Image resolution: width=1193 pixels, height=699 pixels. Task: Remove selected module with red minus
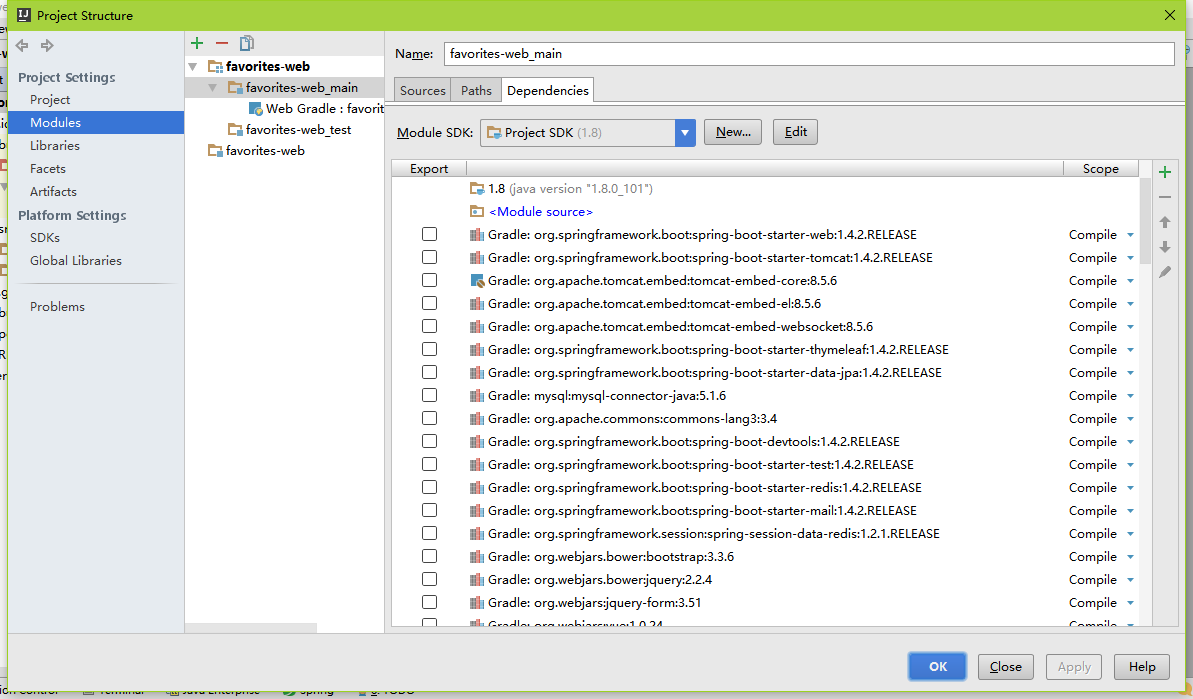[x=221, y=43]
